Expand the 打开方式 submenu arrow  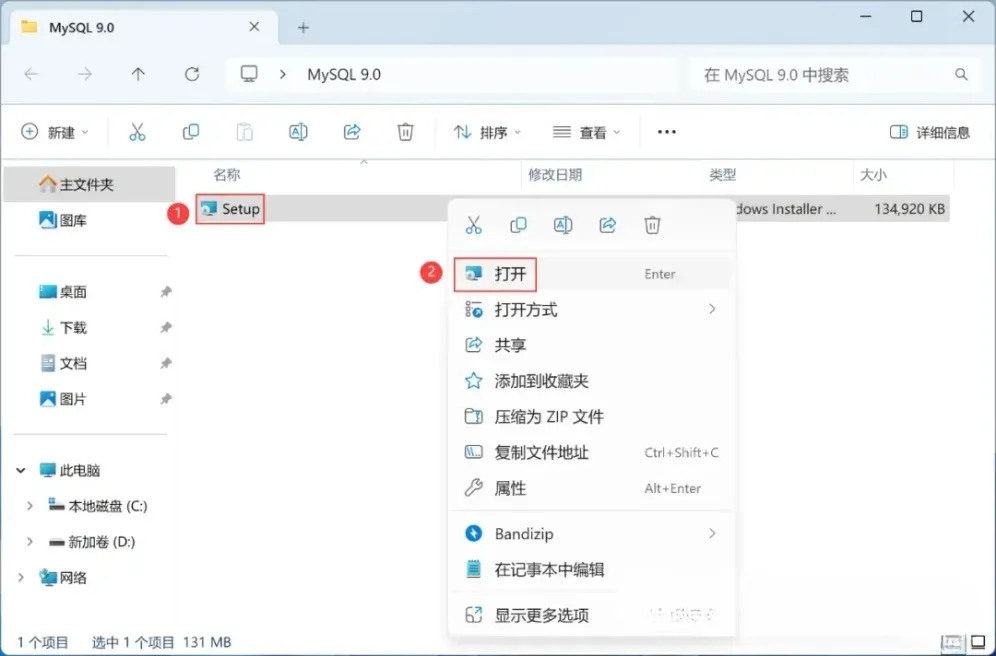point(712,309)
